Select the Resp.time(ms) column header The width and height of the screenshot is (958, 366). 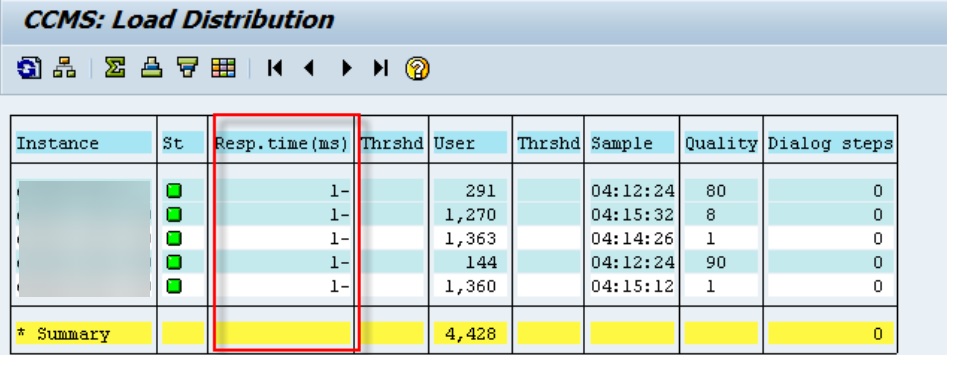(282, 143)
